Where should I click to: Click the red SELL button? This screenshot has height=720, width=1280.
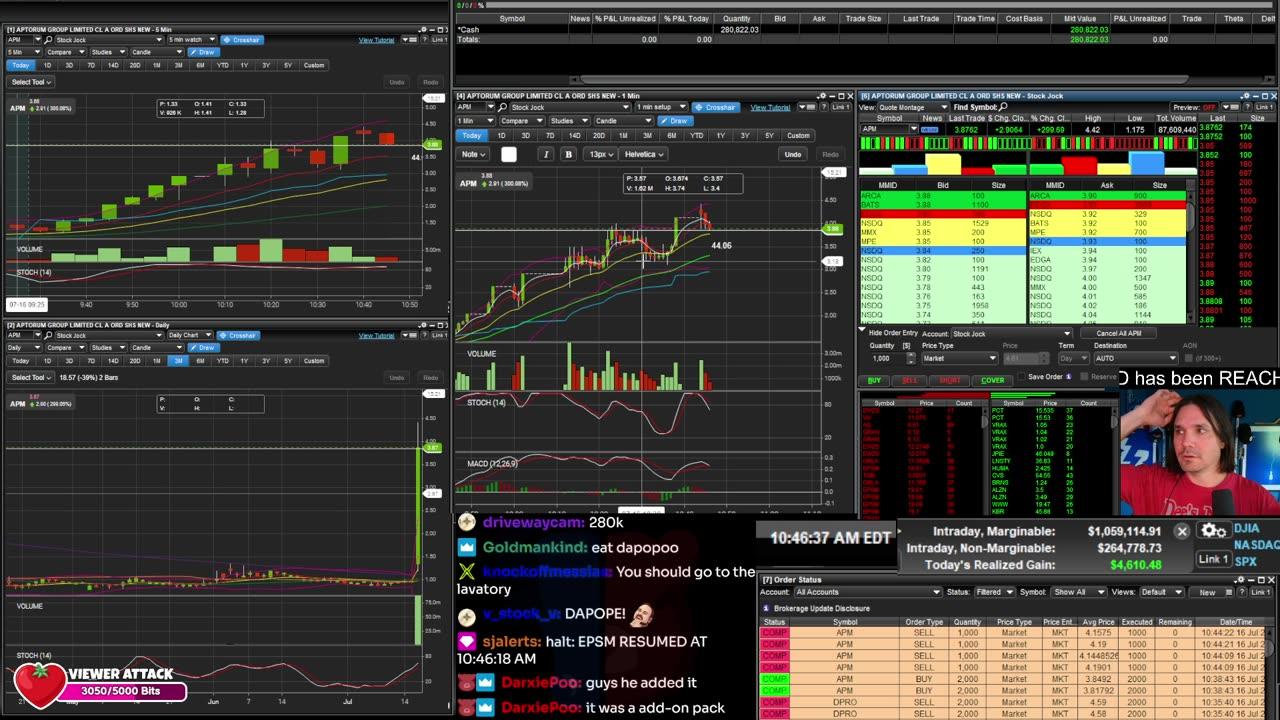click(910, 380)
